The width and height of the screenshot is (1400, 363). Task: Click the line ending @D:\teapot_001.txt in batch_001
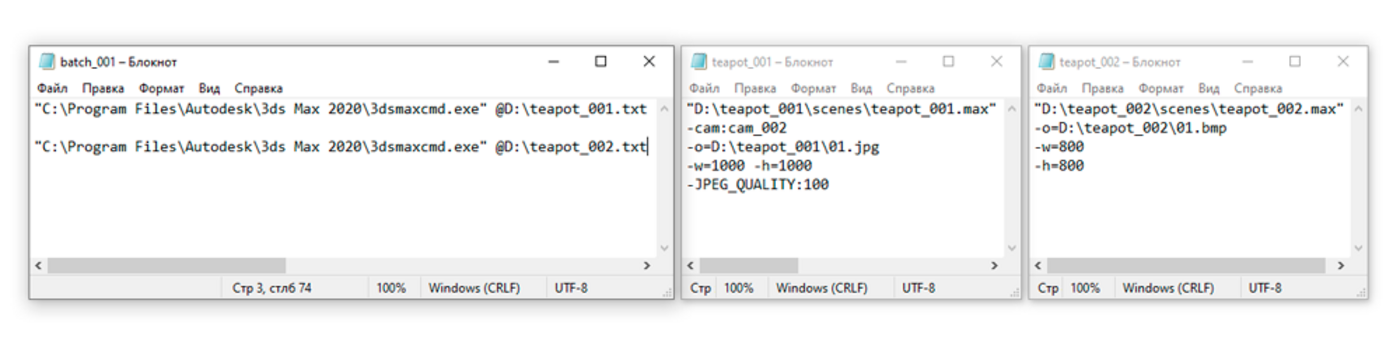coord(340,109)
